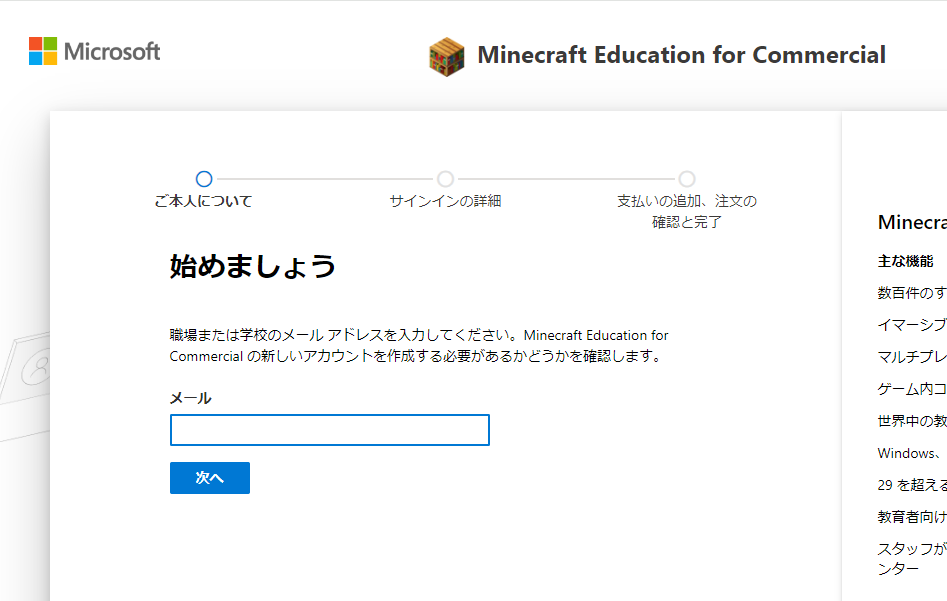The image size is (947, 601).
Task: Click the 主な機能 heading in side panel
Action: point(905,262)
